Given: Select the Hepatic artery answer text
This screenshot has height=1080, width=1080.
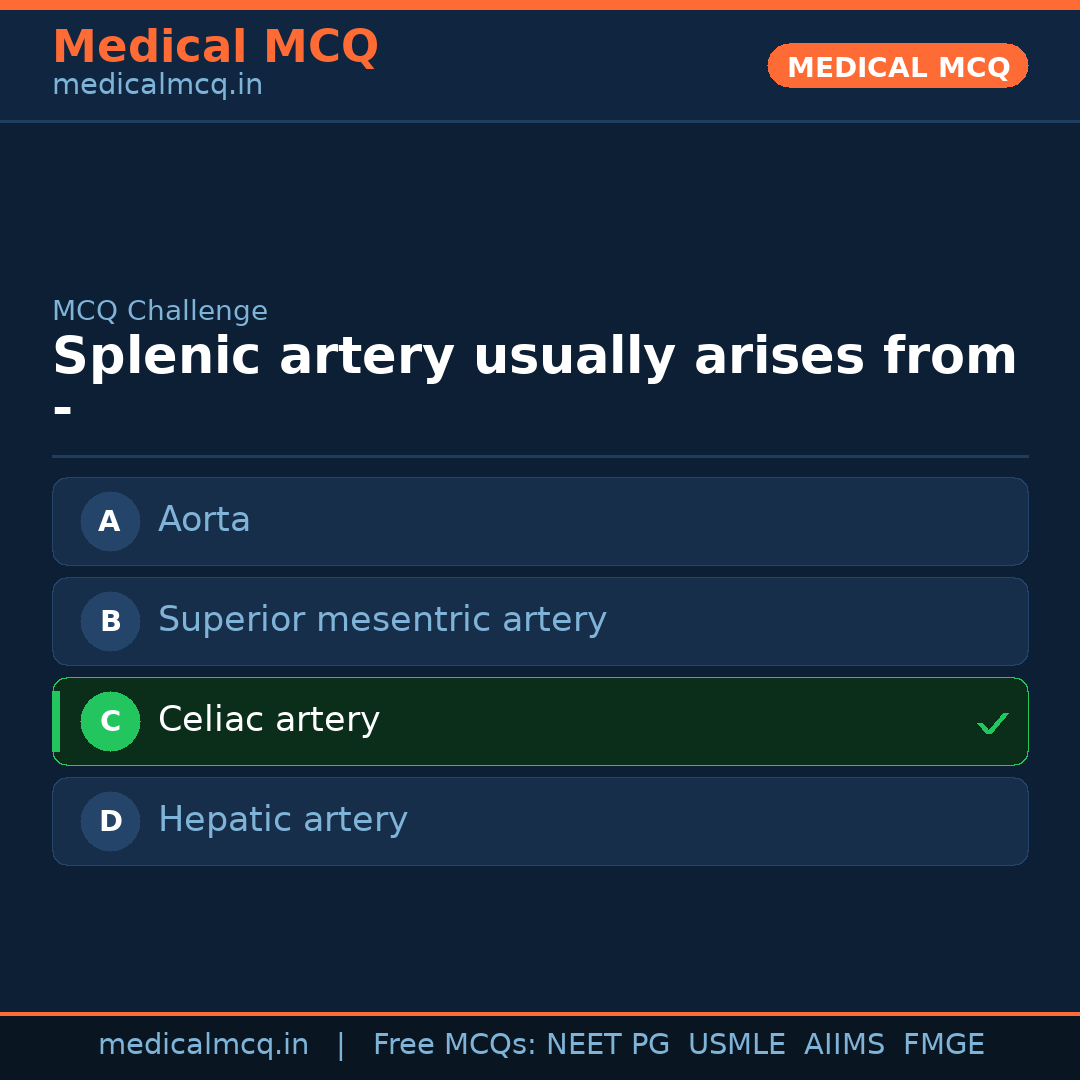Looking at the screenshot, I should 283,820.
